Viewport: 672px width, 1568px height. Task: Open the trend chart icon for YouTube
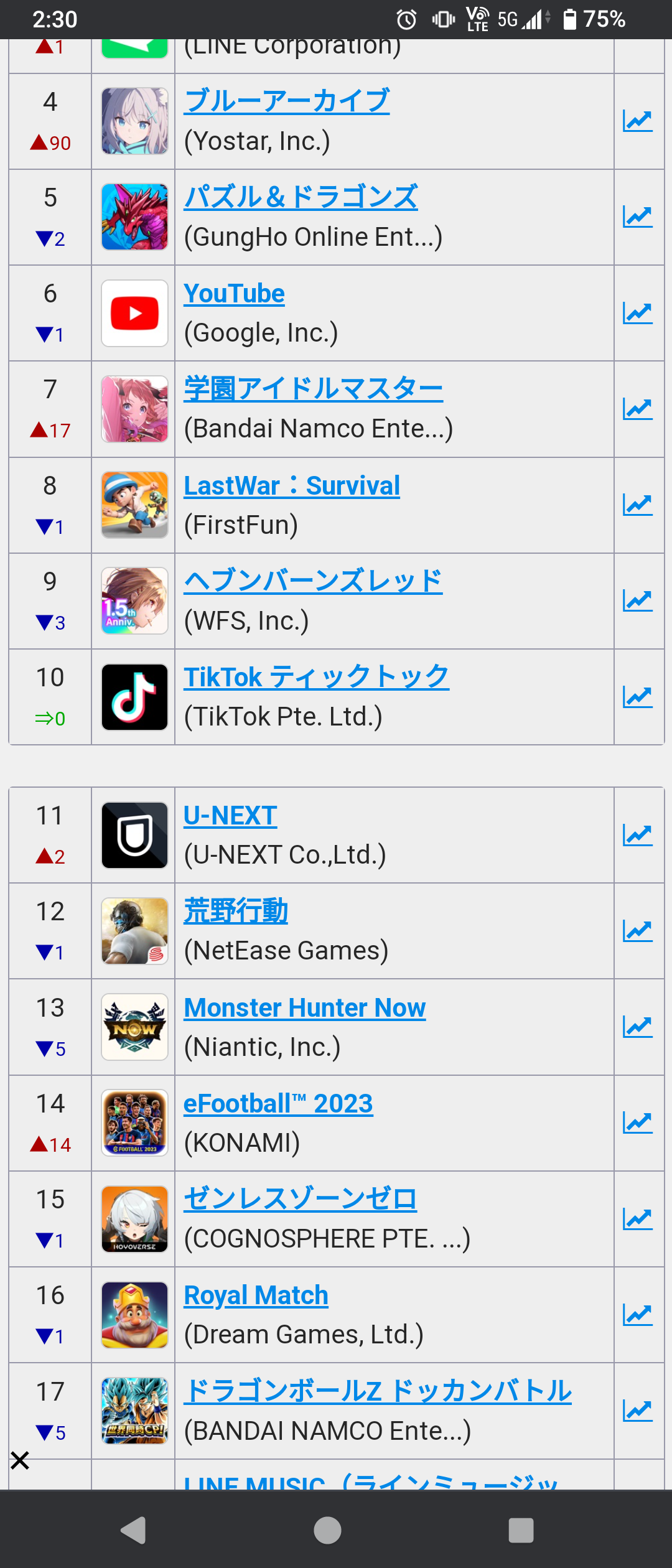tap(638, 314)
